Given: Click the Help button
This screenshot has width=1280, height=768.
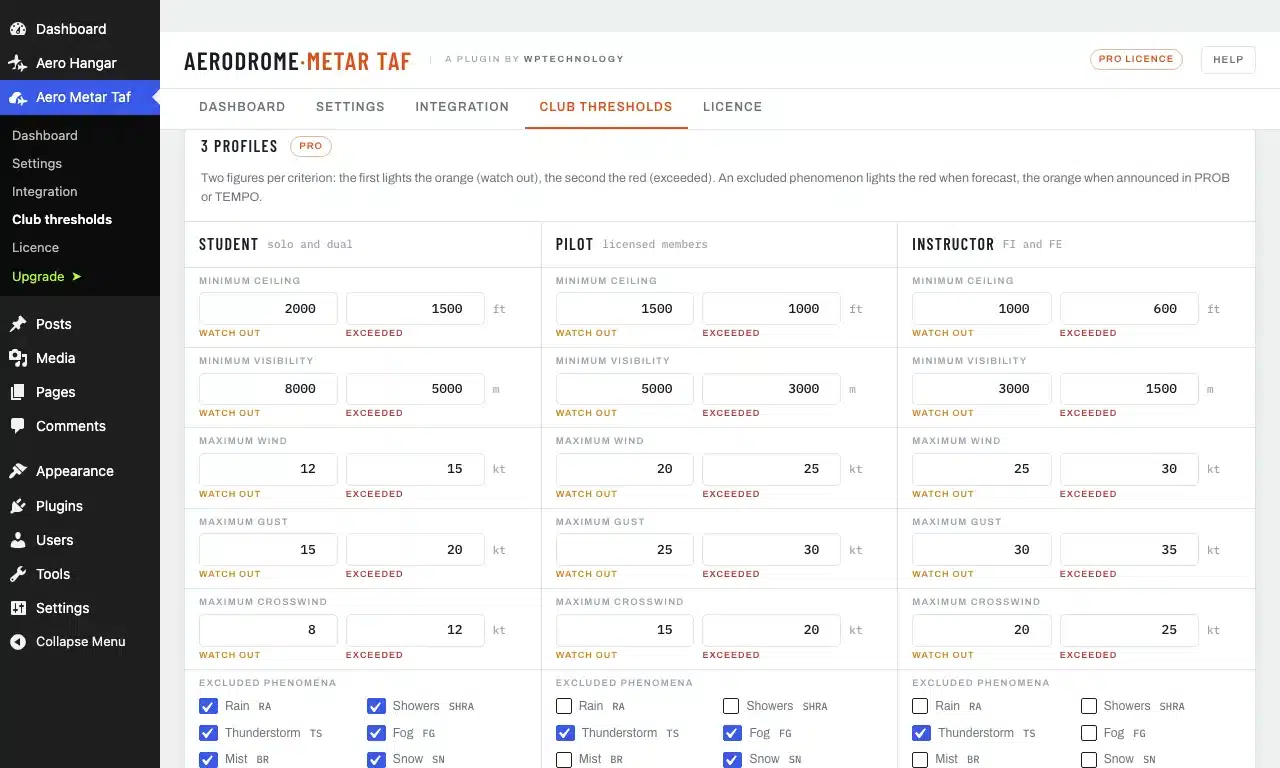Looking at the screenshot, I should point(1228,59).
